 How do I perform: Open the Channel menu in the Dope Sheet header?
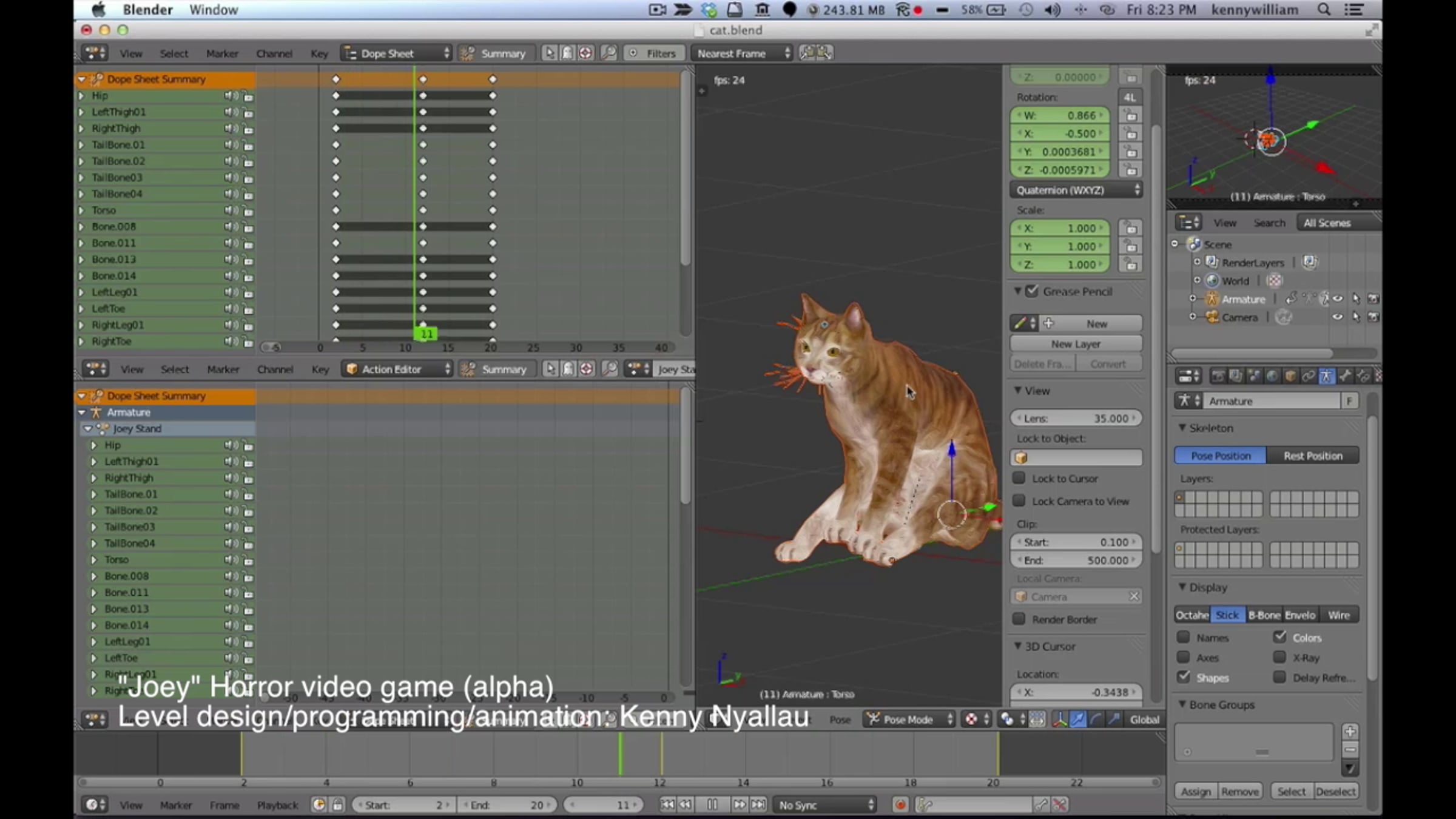click(274, 53)
